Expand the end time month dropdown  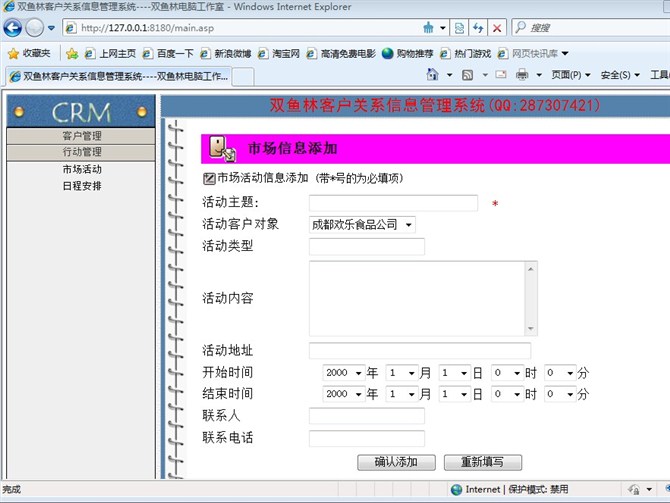400,394
